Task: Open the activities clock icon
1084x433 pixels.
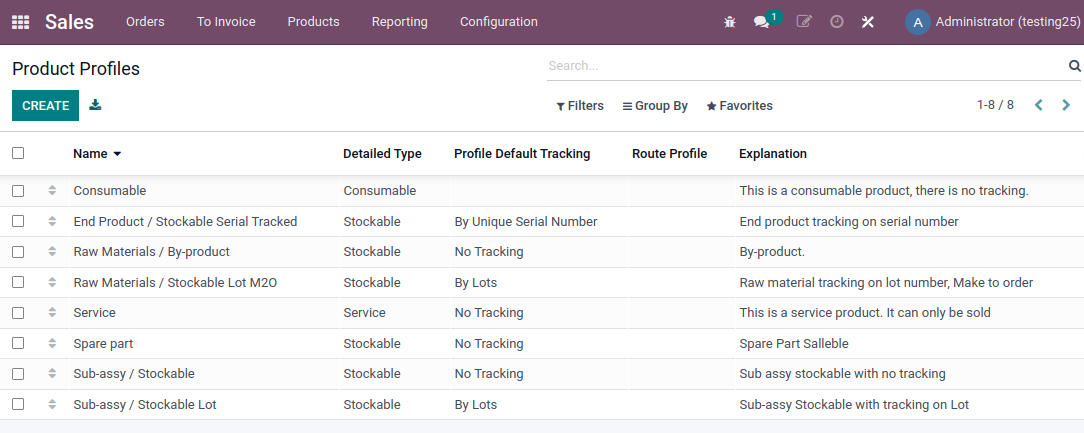Action: tap(837, 22)
